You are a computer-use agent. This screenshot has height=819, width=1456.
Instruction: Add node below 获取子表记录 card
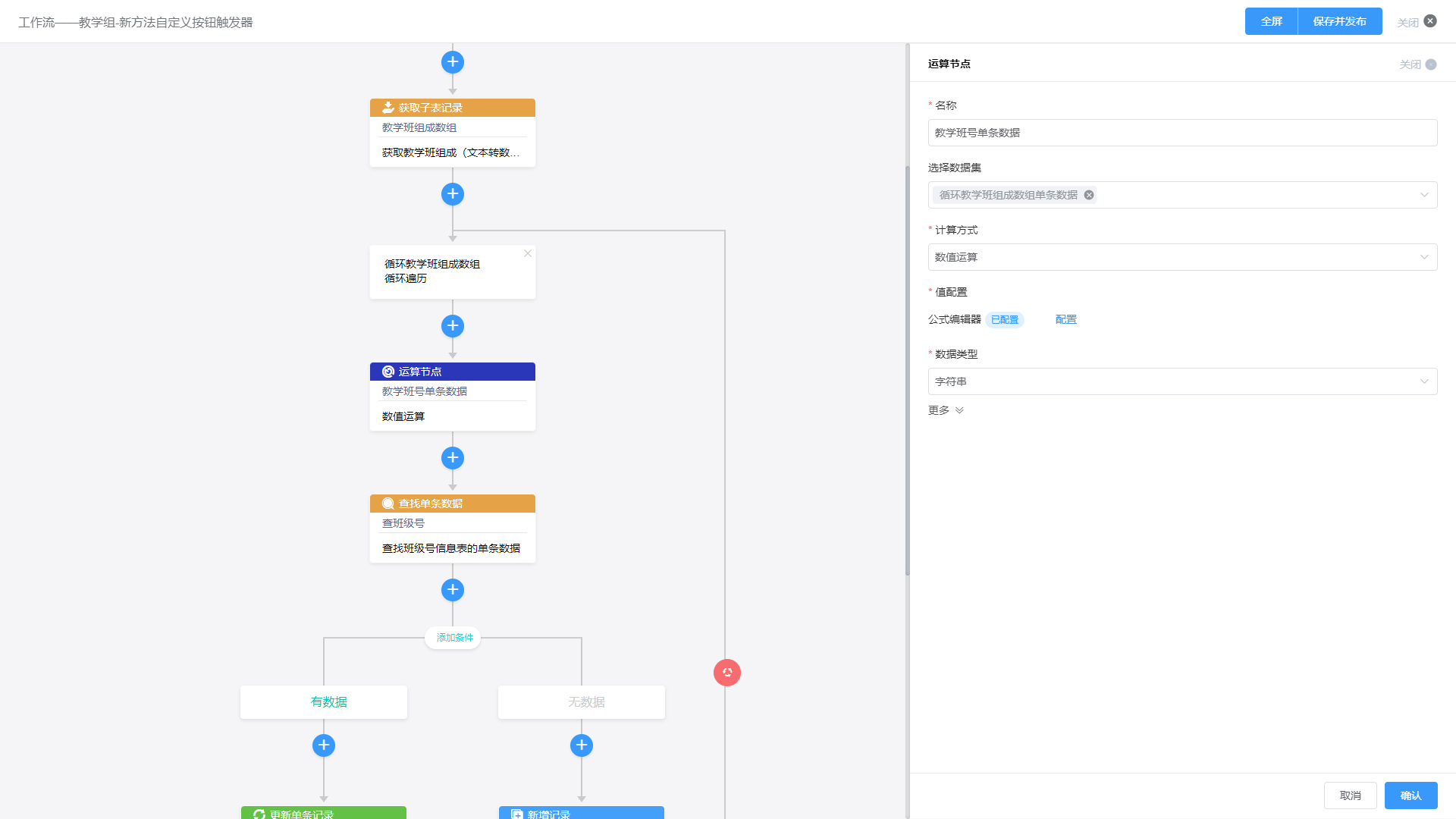tap(453, 194)
